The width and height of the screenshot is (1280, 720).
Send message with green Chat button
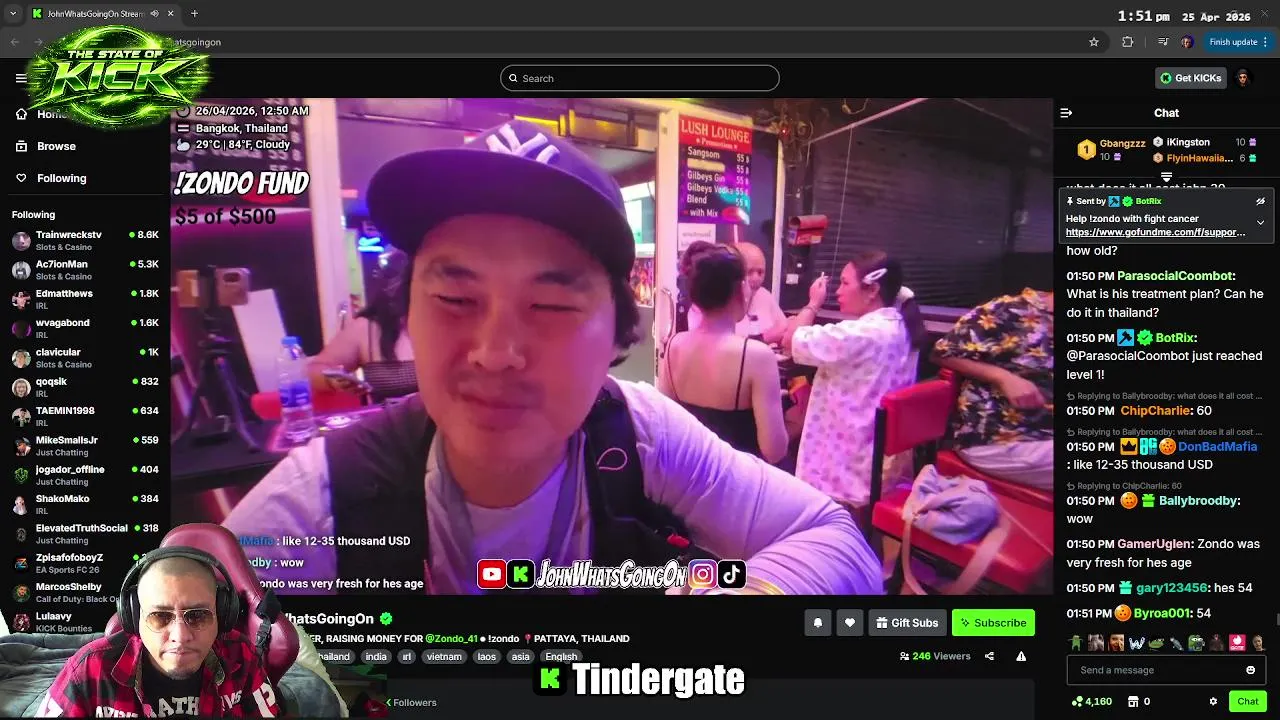click(1247, 701)
